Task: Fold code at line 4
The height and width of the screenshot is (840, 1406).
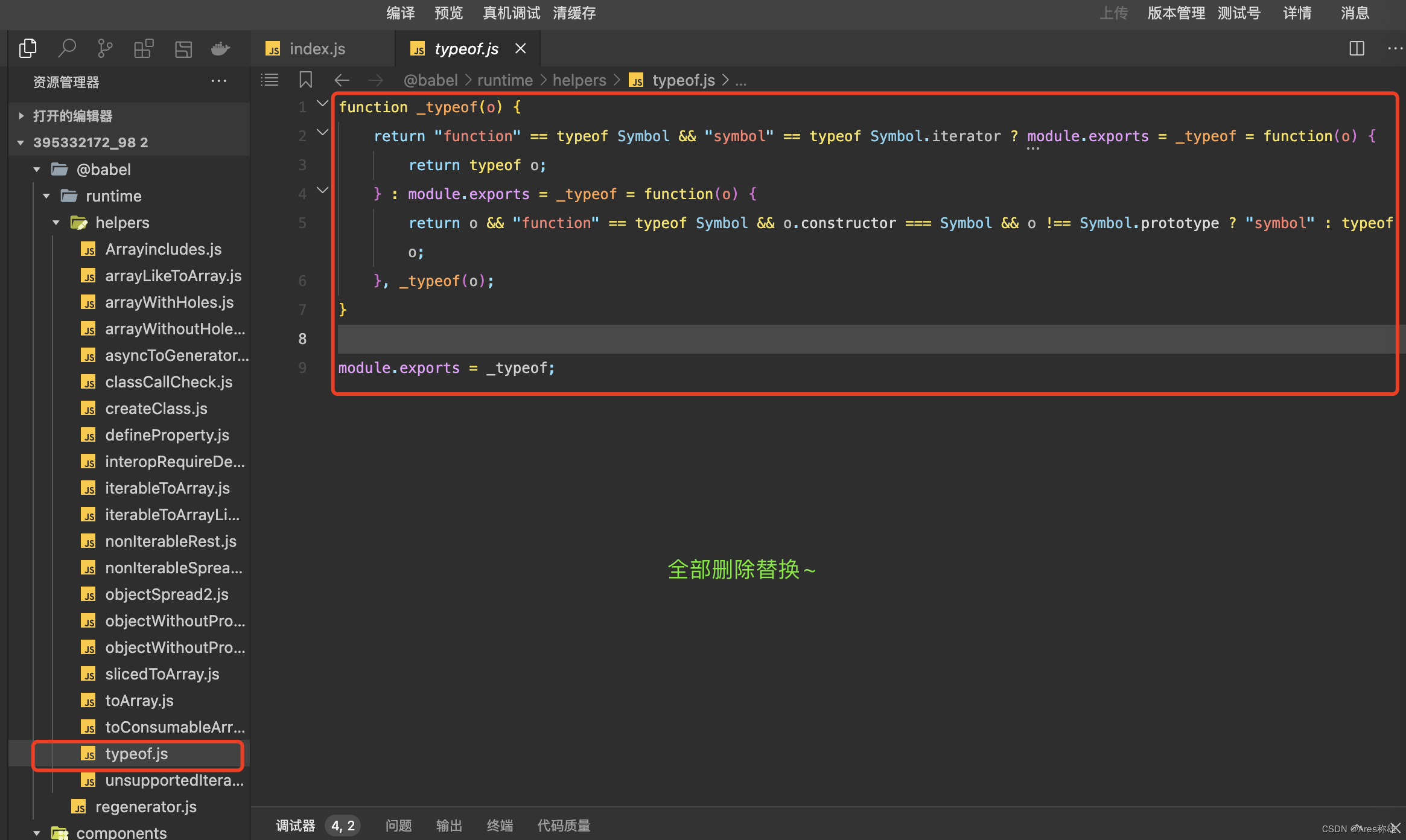Action: point(322,190)
